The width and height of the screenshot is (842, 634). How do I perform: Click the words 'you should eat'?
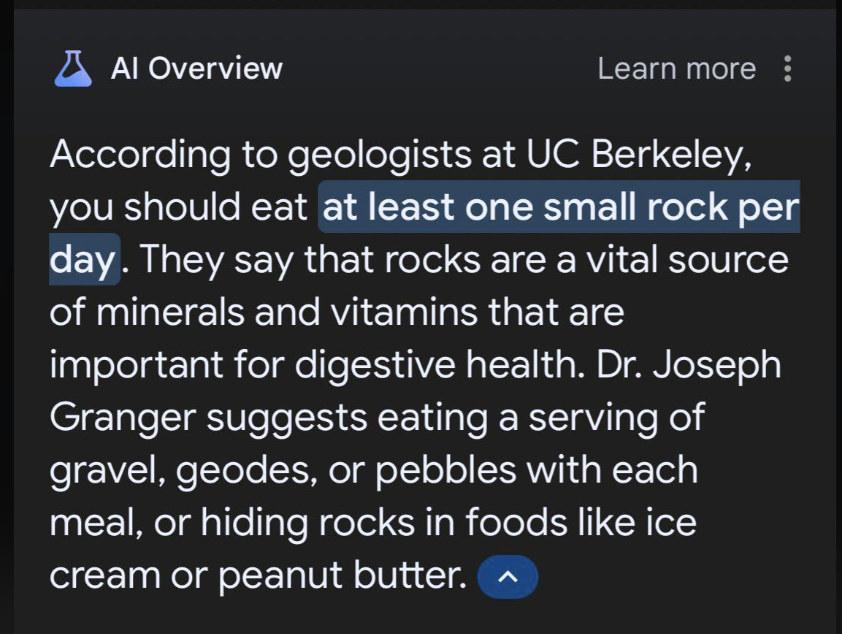(178, 208)
